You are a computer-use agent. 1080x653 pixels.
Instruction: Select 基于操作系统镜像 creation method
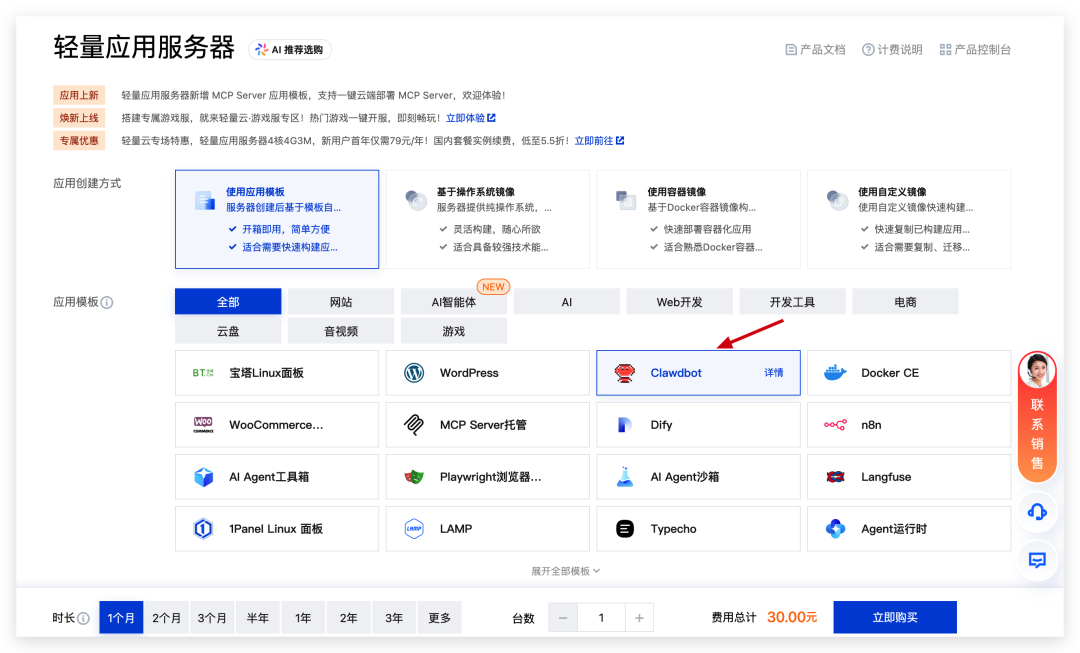click(487, 219)
